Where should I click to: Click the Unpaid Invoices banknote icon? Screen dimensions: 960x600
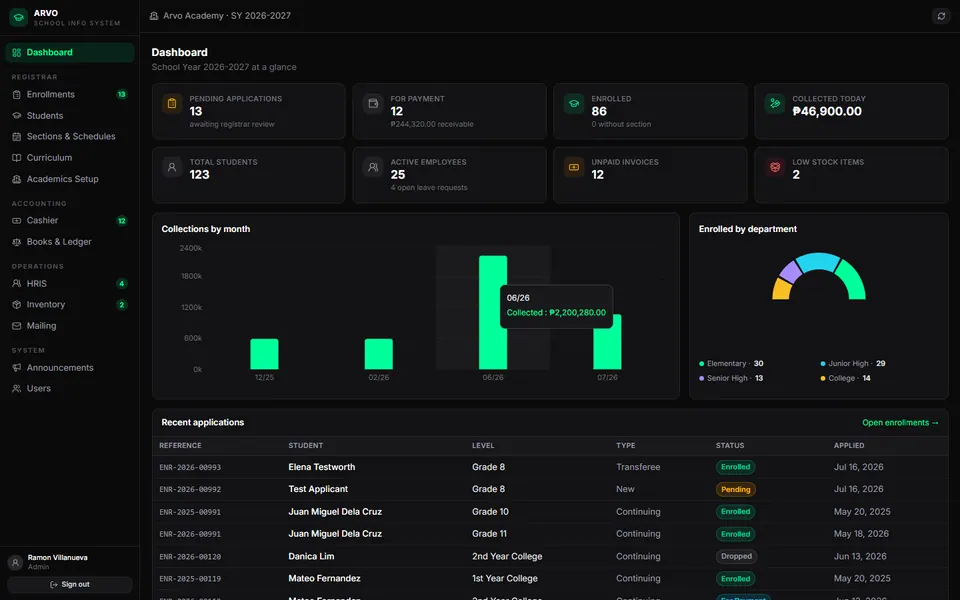(574, 167)
